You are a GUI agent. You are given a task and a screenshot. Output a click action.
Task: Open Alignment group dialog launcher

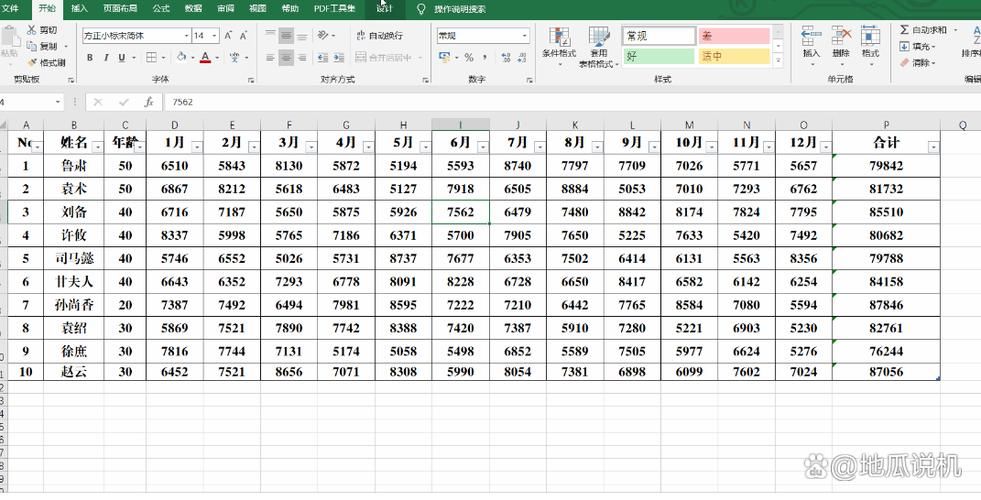(x=425, y=80)
